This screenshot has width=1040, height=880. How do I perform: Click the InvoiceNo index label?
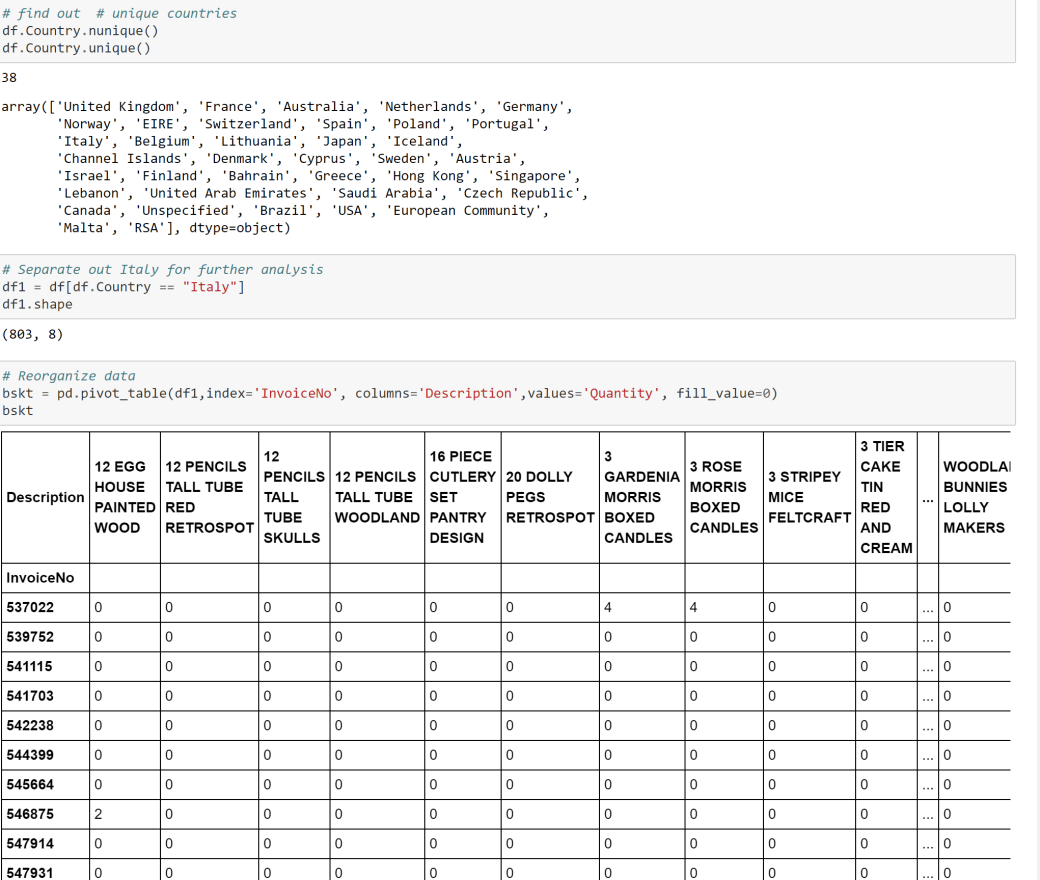coord(40,578)
